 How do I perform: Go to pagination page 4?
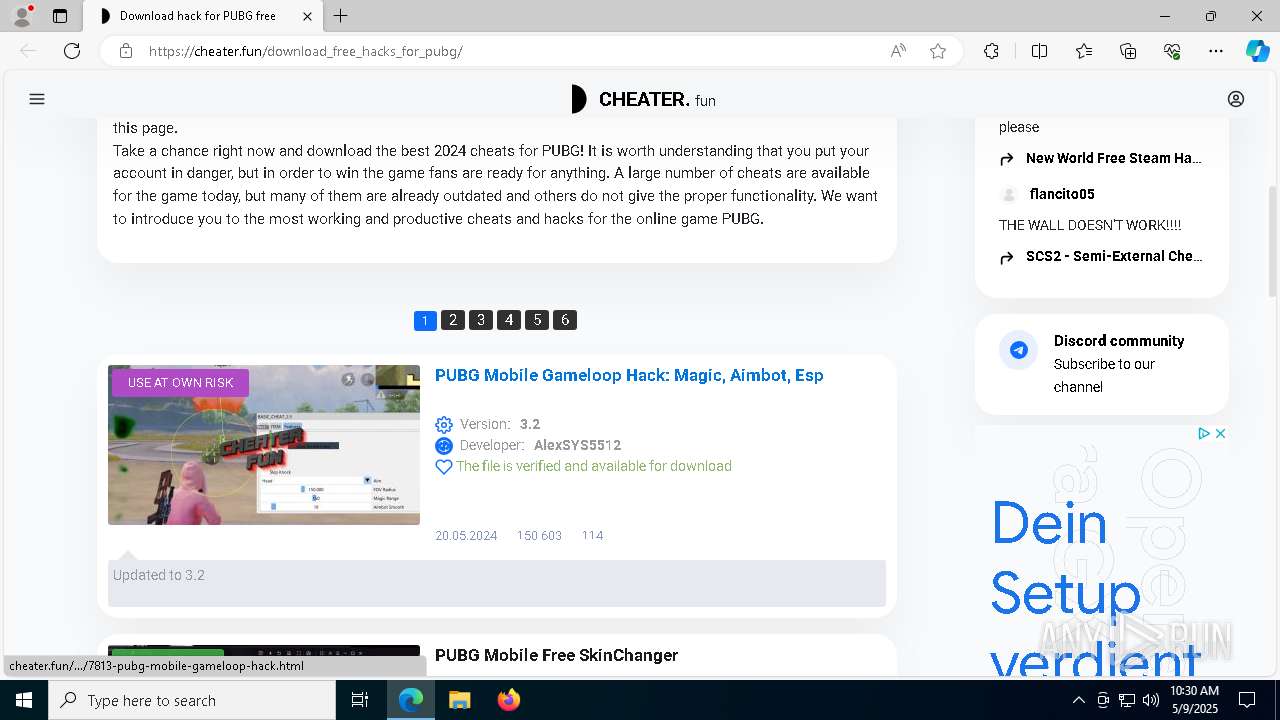click(509, 320)
